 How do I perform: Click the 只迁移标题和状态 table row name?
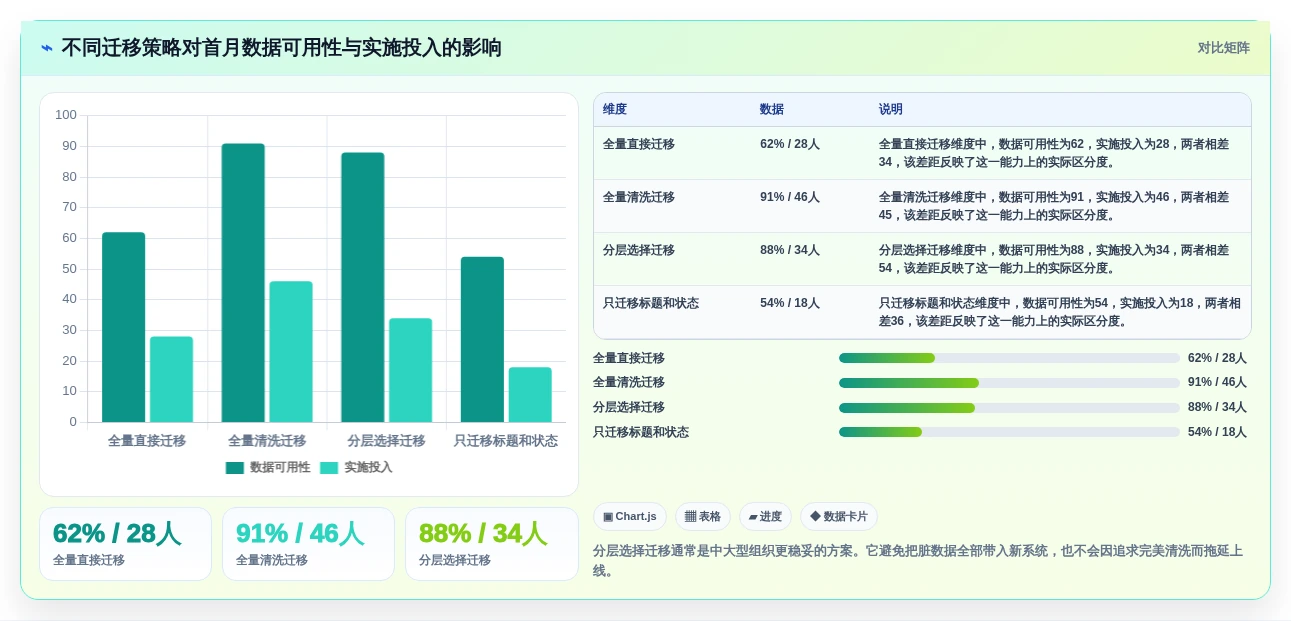pos(651,303)
